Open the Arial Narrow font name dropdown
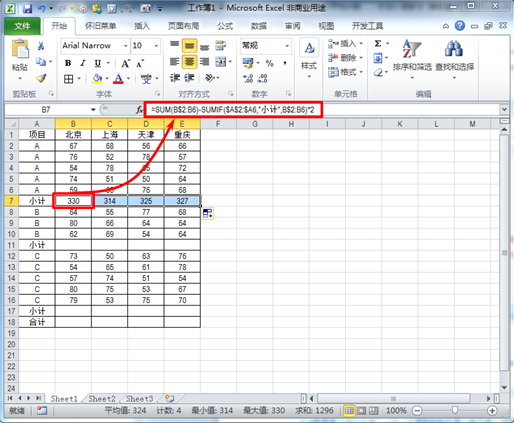514x424 pixels. point(126,46)
